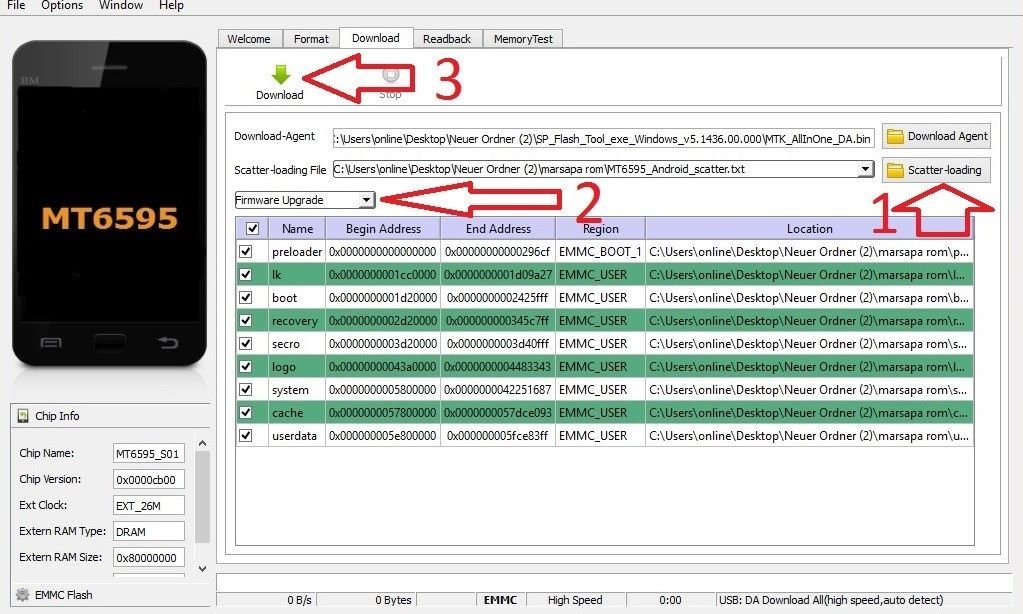Click the EMMC Flash label
Image resolution: width=1023 pixels, height=614 pixels.
[x=64, y=594]
